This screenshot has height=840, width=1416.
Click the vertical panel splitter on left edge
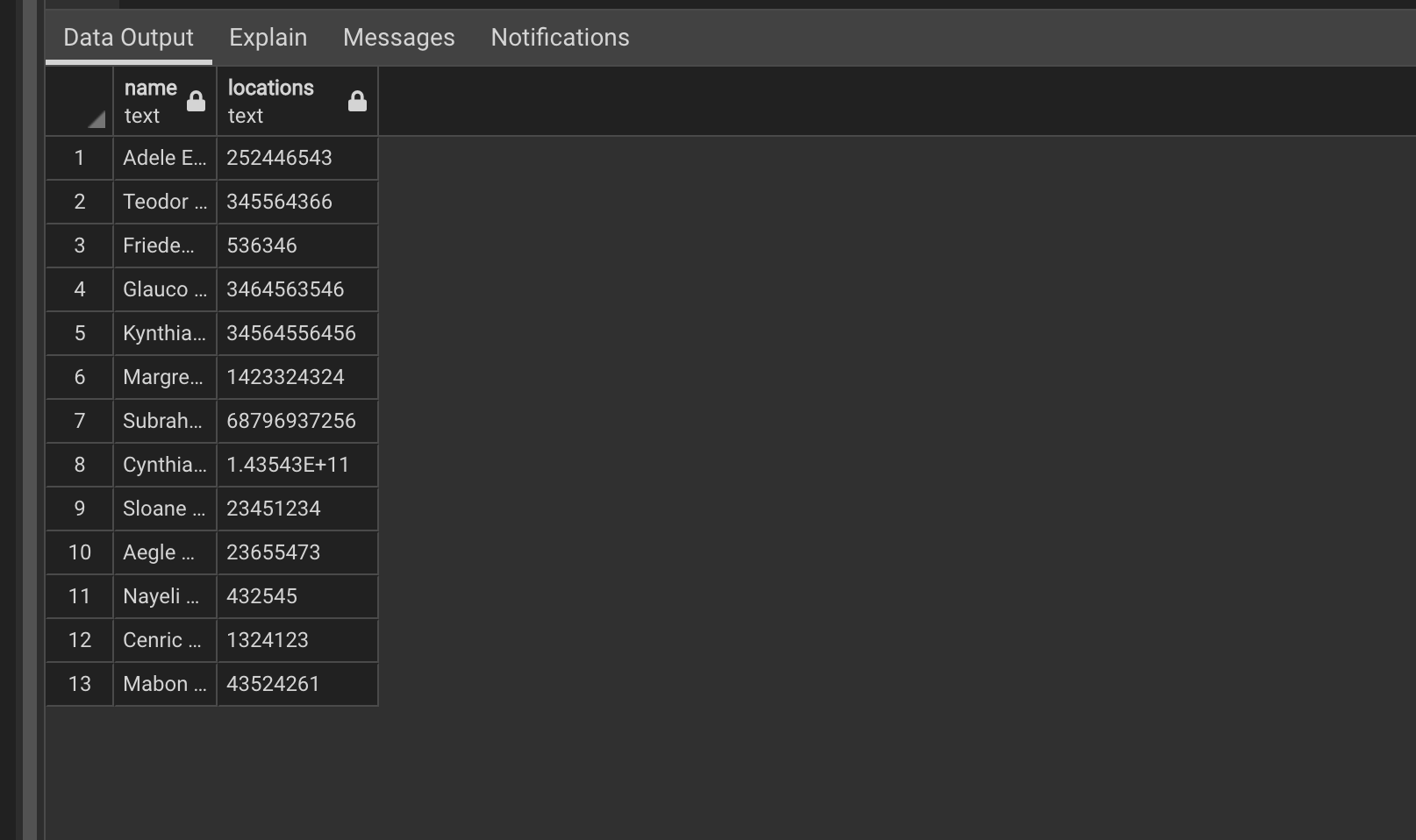coord(31,421)
